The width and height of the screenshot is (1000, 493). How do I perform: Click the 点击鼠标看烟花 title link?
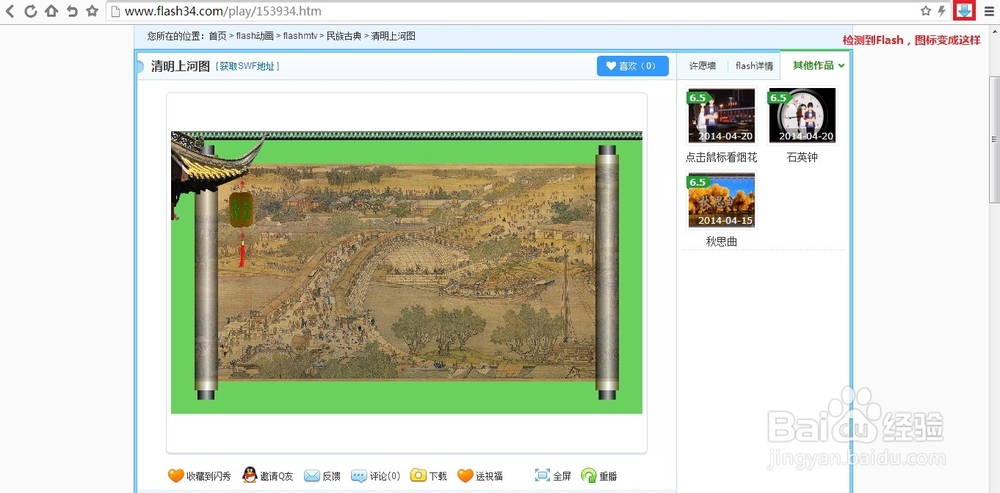721,158
